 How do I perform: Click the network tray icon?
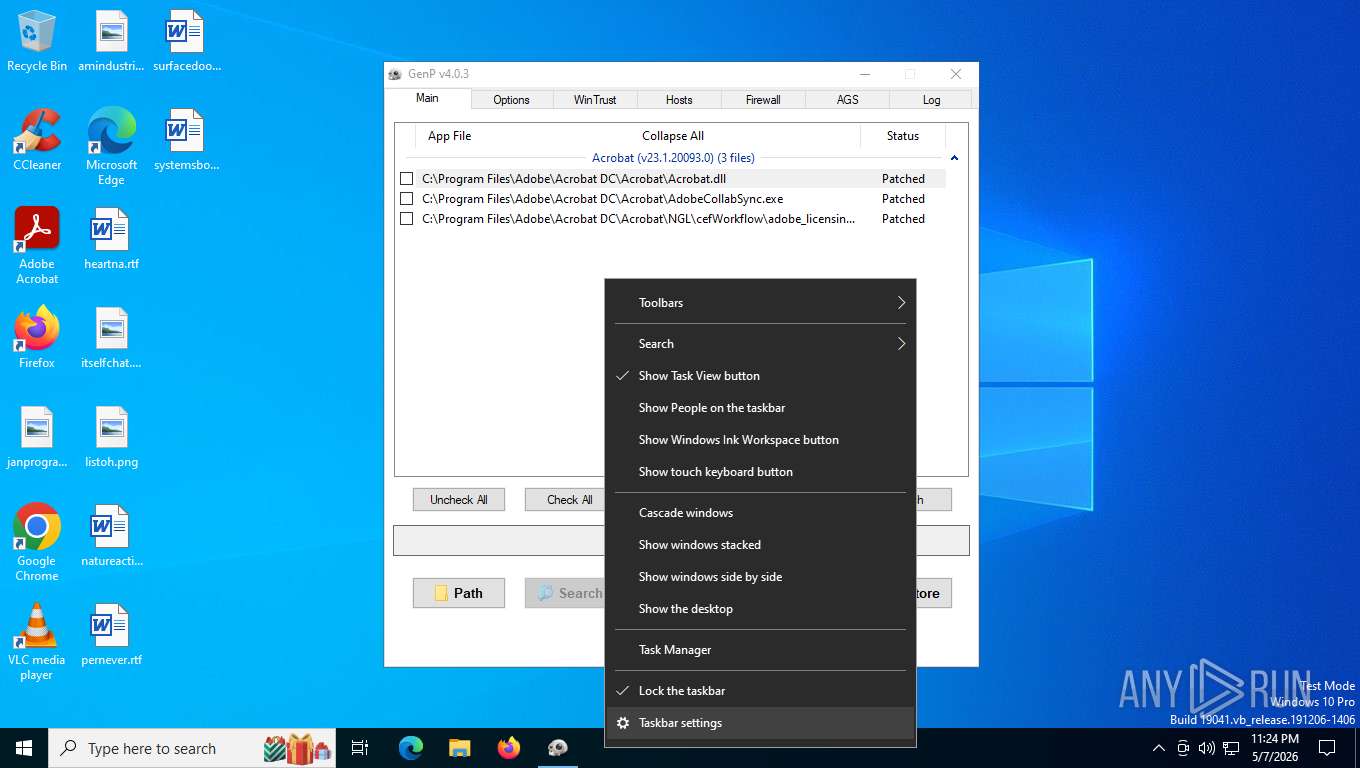click(x=1231, y=748)
